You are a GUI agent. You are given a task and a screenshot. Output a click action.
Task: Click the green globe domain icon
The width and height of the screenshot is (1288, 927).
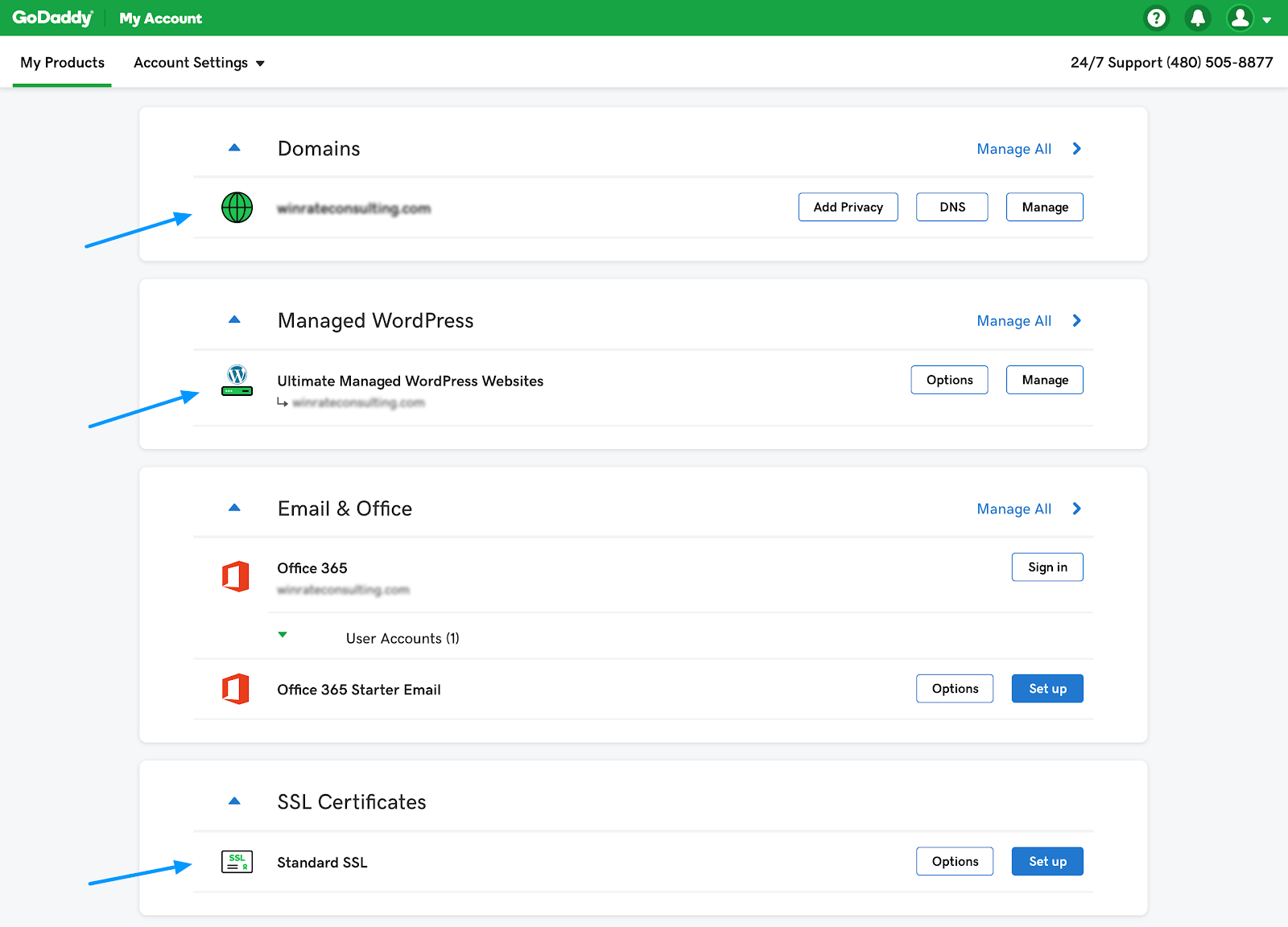[x=237, y=208]
